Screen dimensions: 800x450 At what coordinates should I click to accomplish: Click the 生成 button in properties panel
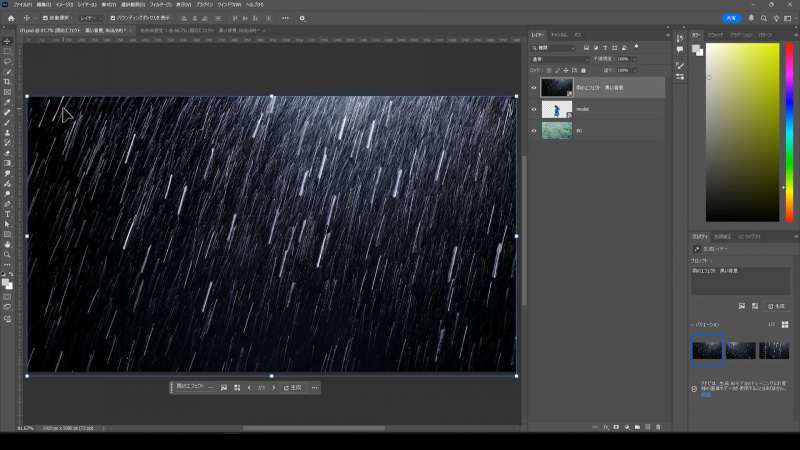coord(778,305)
